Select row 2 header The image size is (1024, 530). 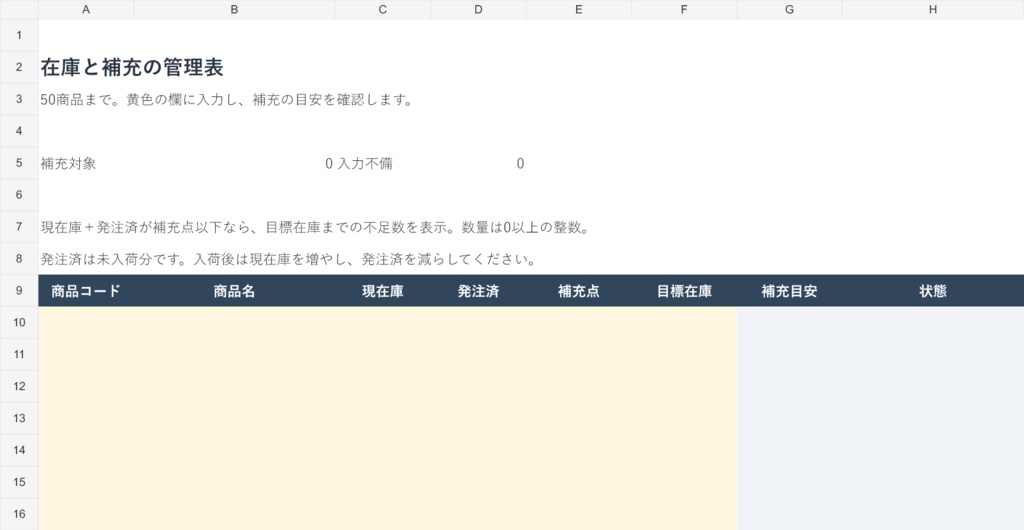tap(19, 67)
